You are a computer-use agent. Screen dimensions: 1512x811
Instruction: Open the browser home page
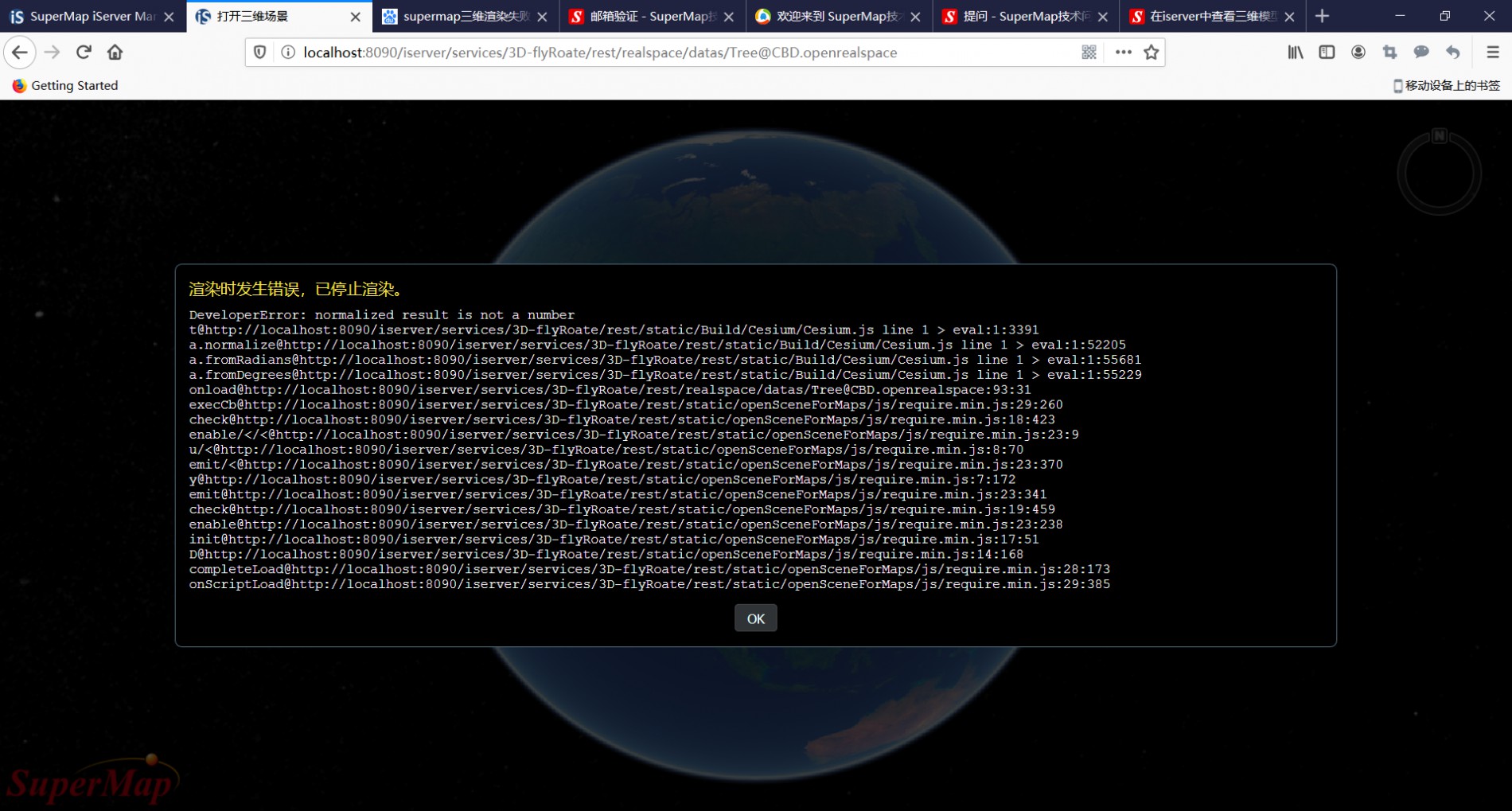[x=115, y=53]
